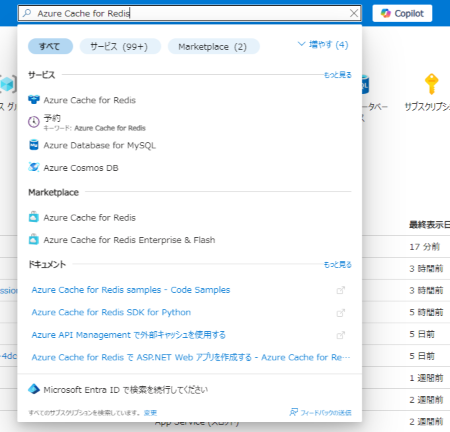Click the 17 分前 table cell
The image size is (450, 432).
424,247
